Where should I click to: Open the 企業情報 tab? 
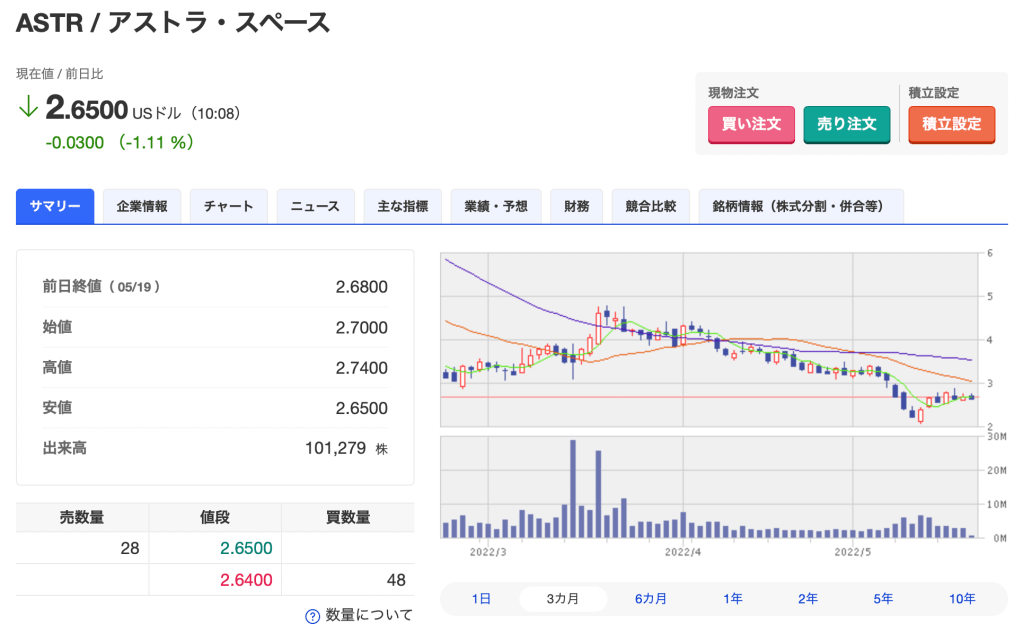point(142,207)
